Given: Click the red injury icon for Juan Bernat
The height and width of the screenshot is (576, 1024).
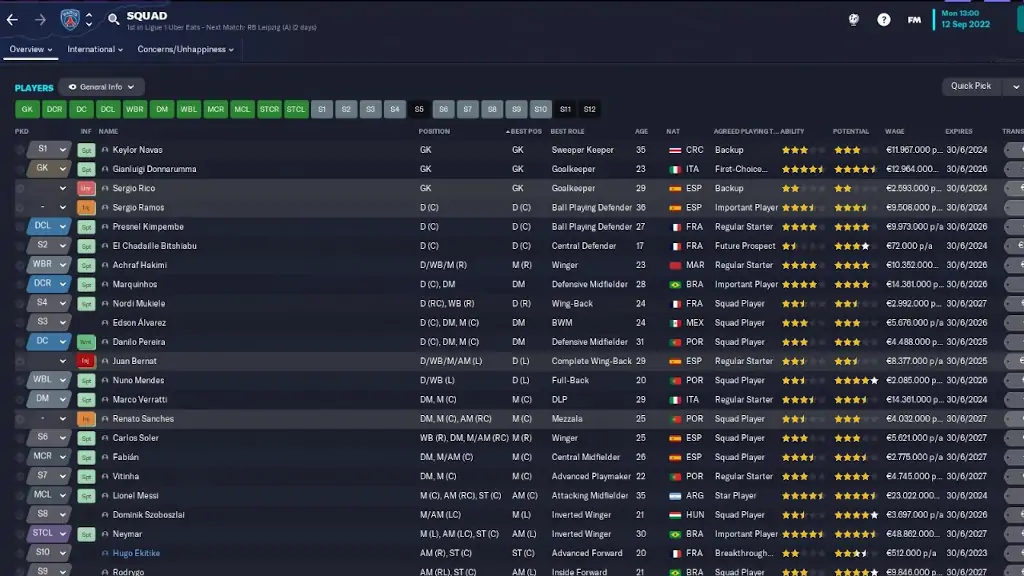Looking at the screenshot, I should (86, 361).
